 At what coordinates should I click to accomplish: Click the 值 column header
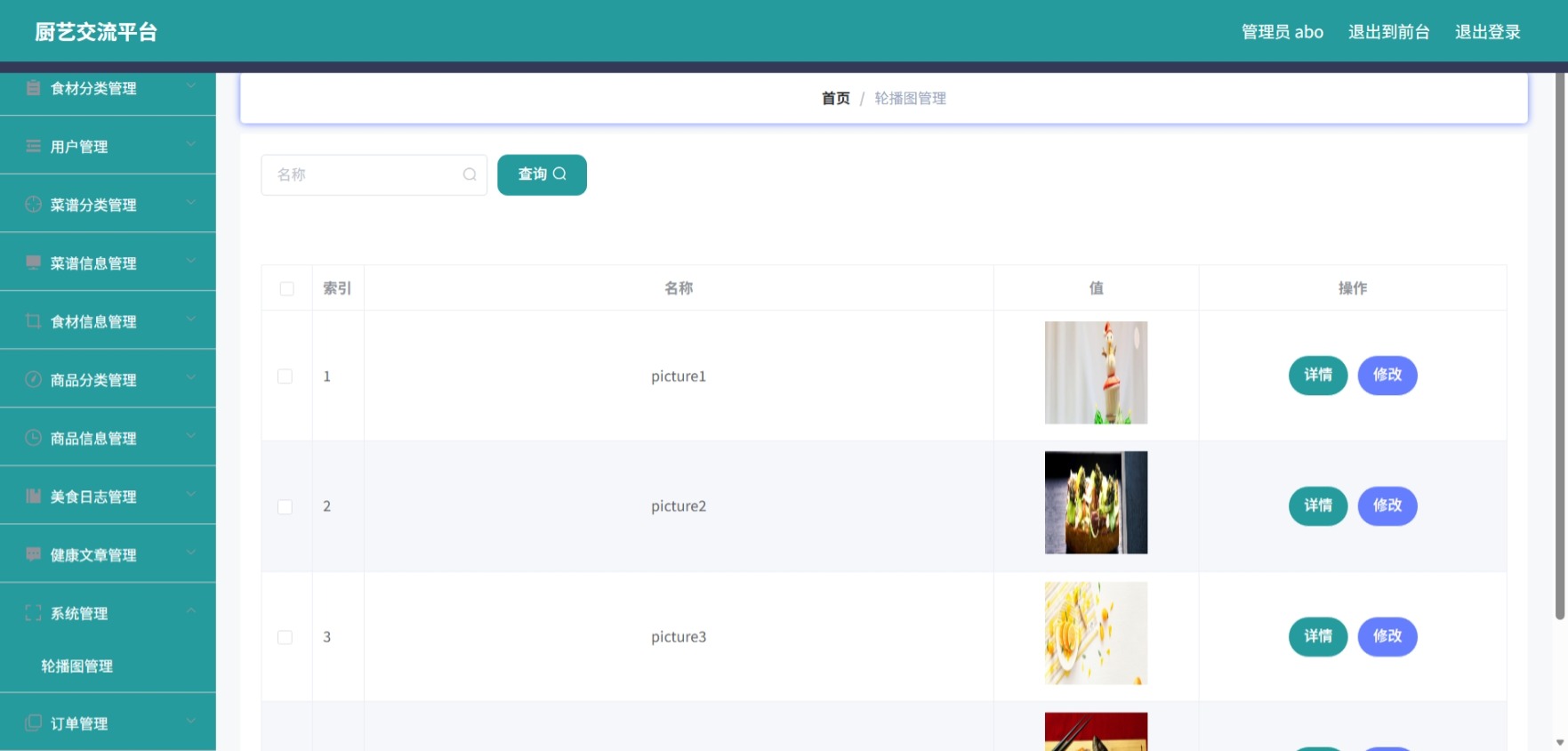click(x=1096, y=287)
